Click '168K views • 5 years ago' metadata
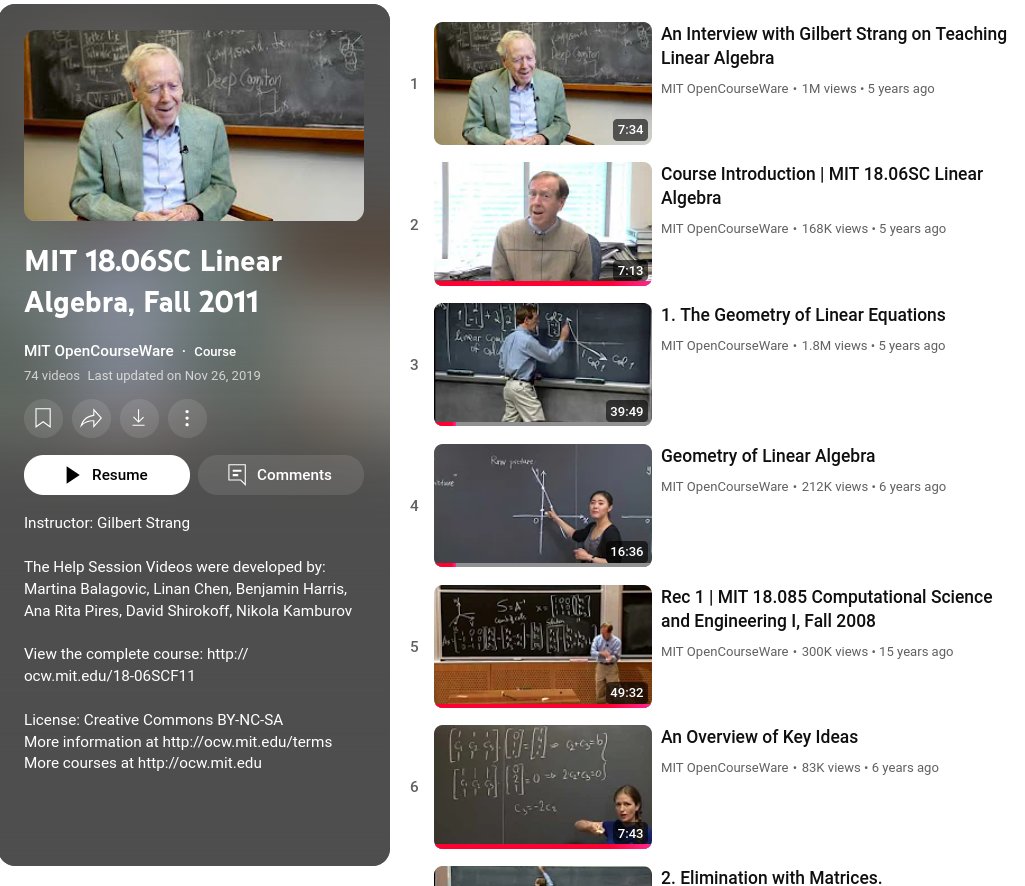Screen dimensions: 1025x886 874,228
